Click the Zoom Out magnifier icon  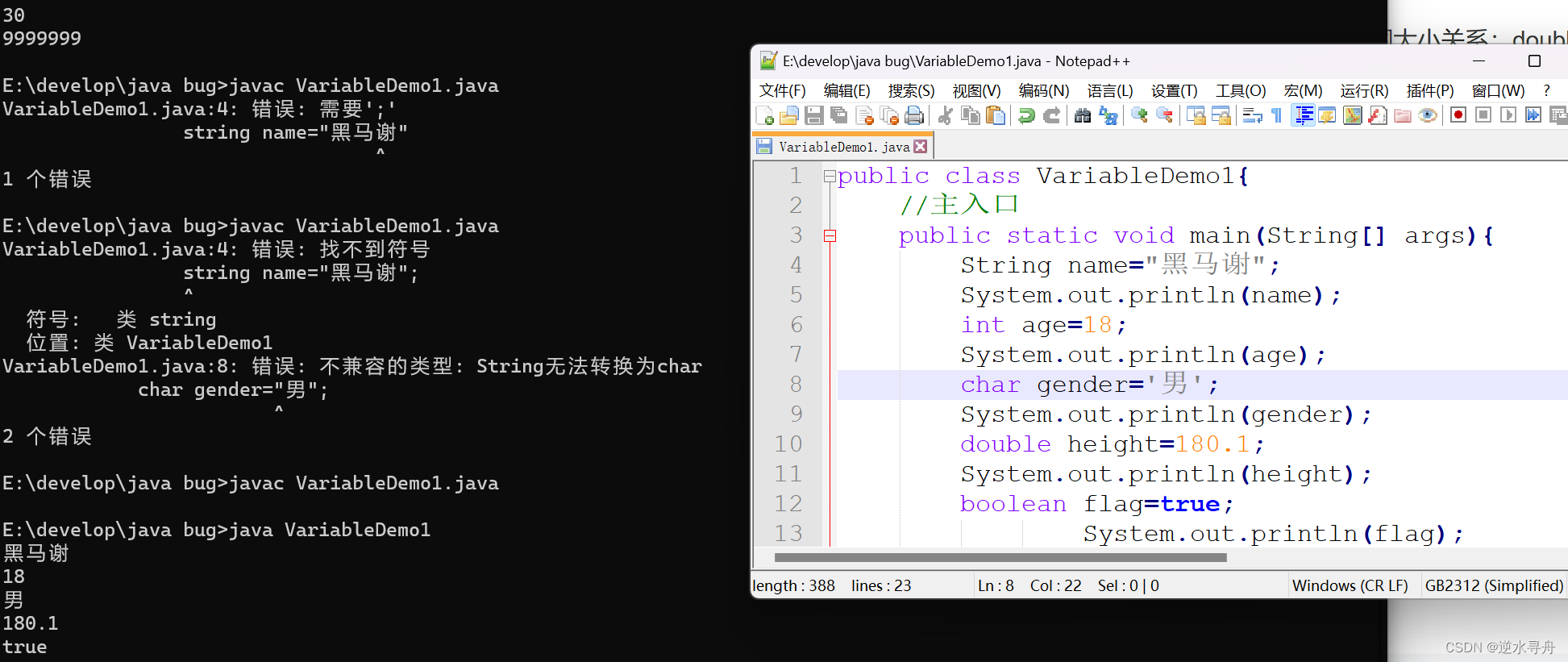[1164, 116]
